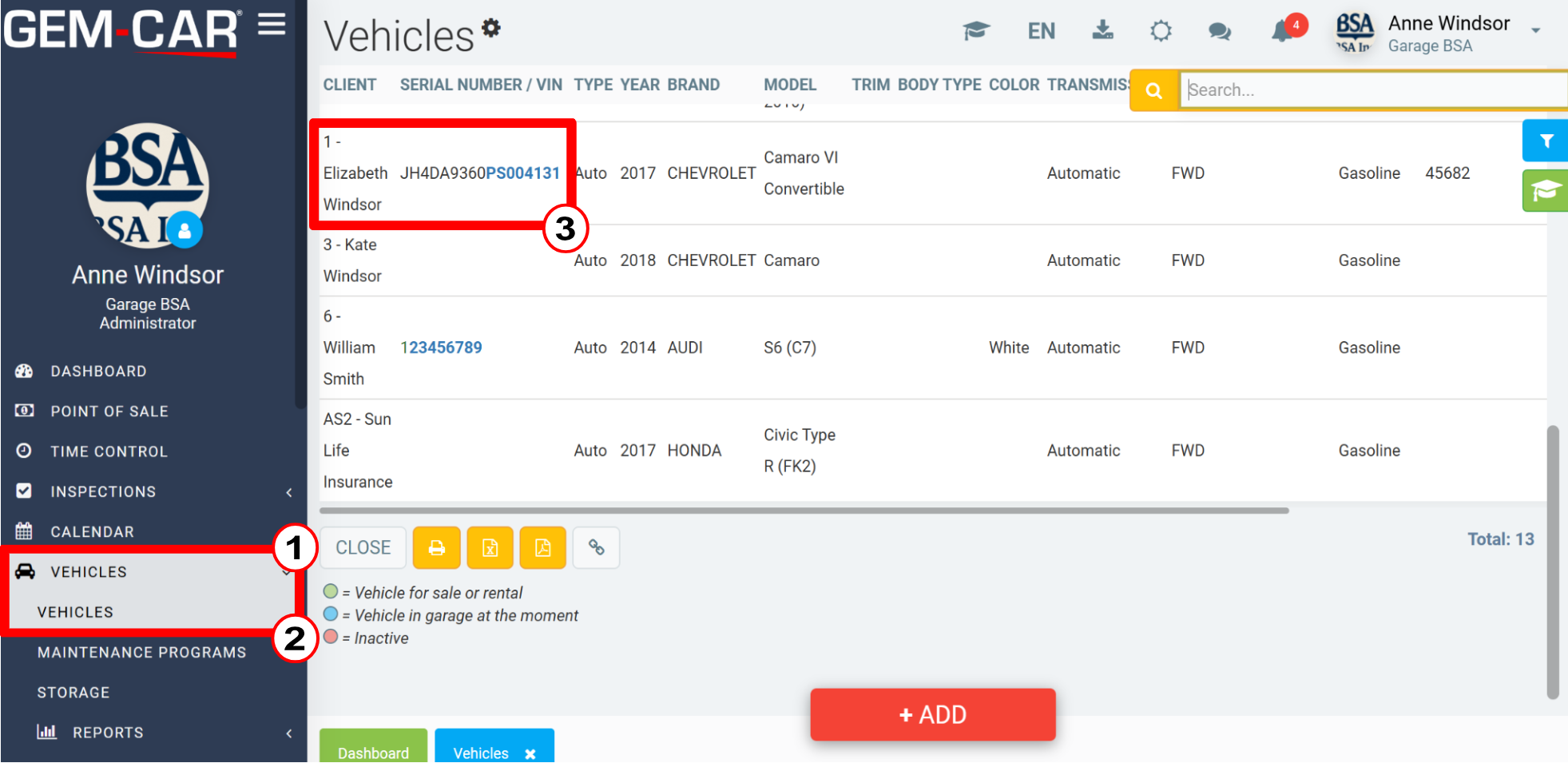Print the vehicle list
The width and height of the screenshot is (1568, 763).
click(x=436, y=547)
